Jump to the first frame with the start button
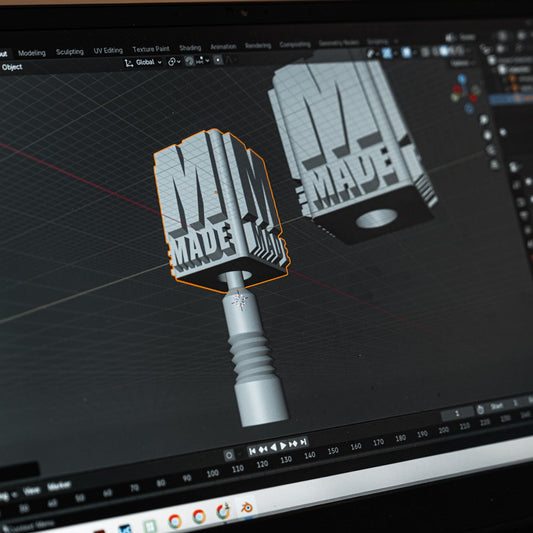Image resolution: width=533 pixels, height=533 pixels. pos(252,451)
